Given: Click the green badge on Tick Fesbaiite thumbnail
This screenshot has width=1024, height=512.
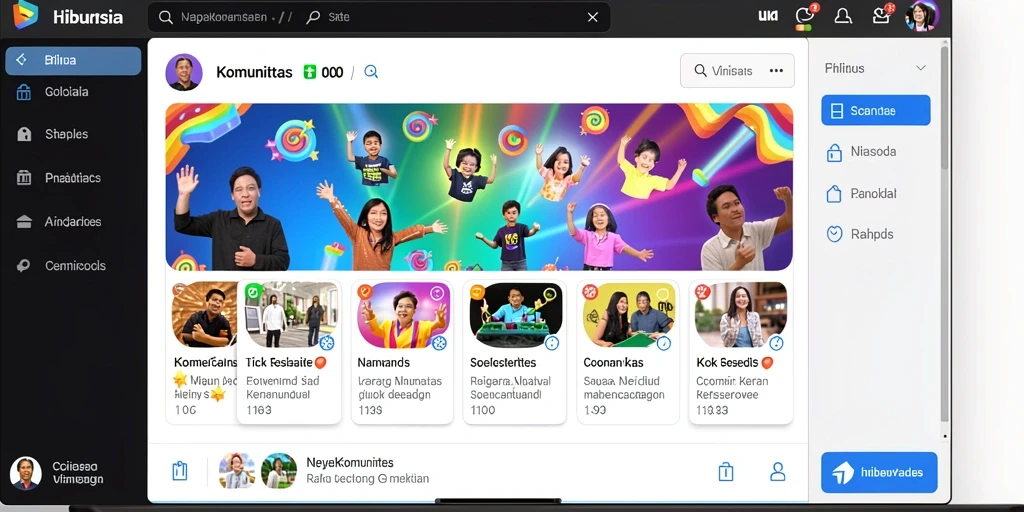Looking at the screenshot, I should pyautogui.click(x=253, y=292).
